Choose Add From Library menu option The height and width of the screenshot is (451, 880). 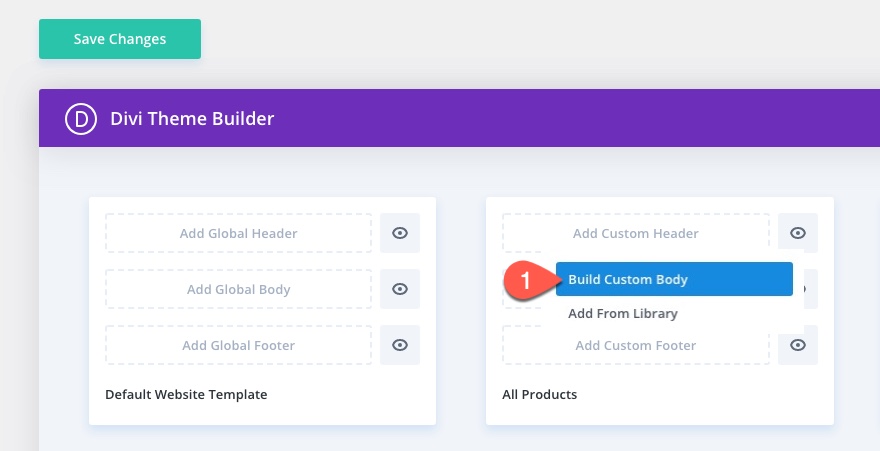coord(623,313)
